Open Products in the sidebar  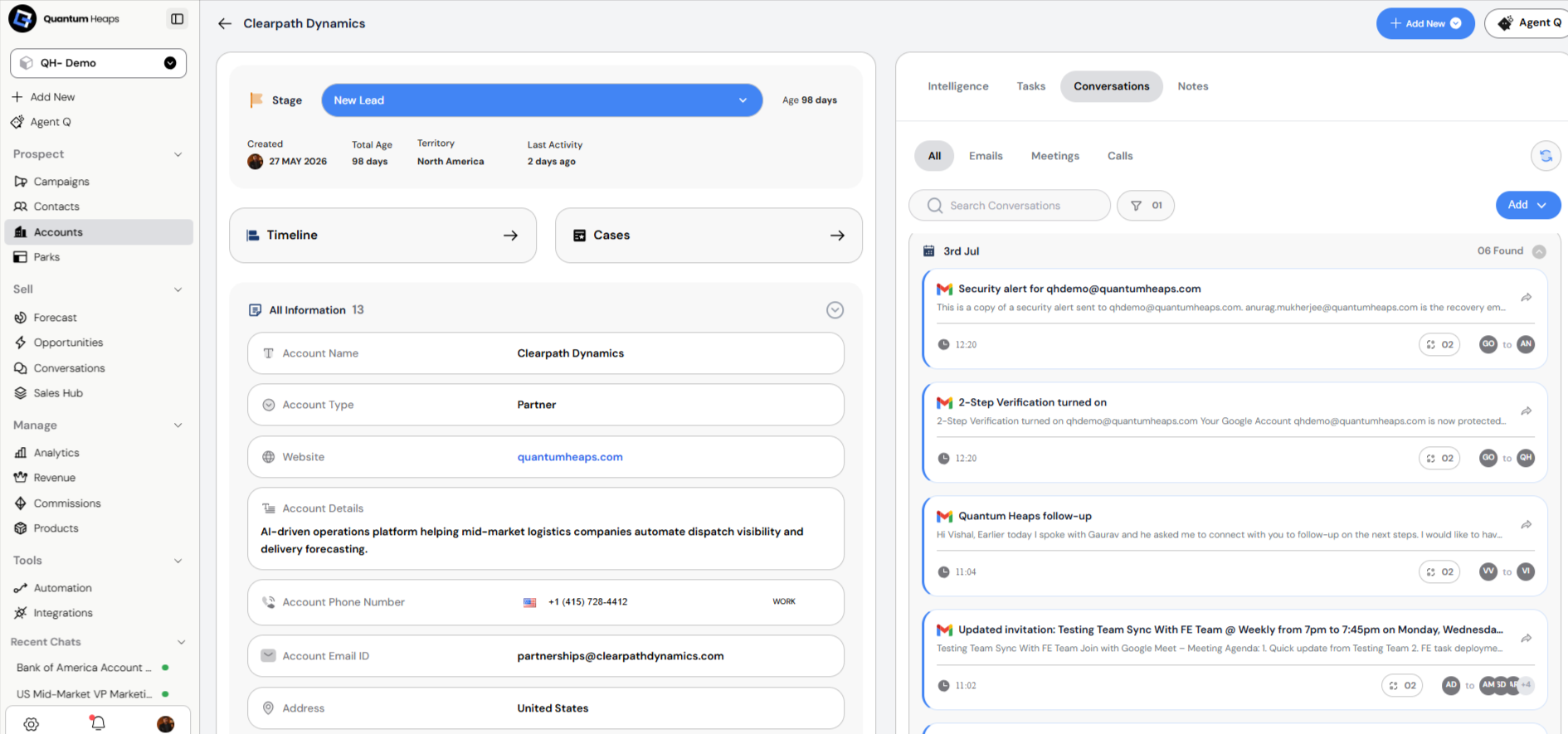(99, 528)
